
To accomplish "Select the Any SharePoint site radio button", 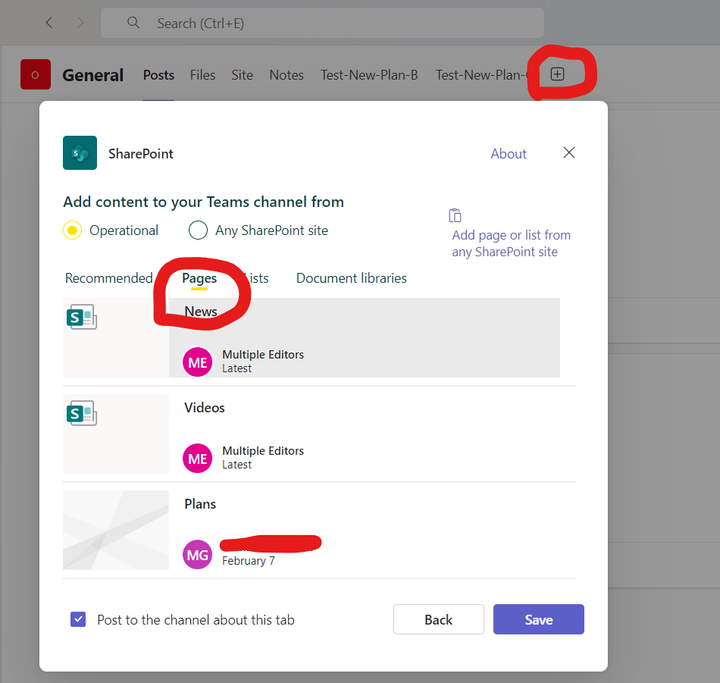I will coord(198,230).
